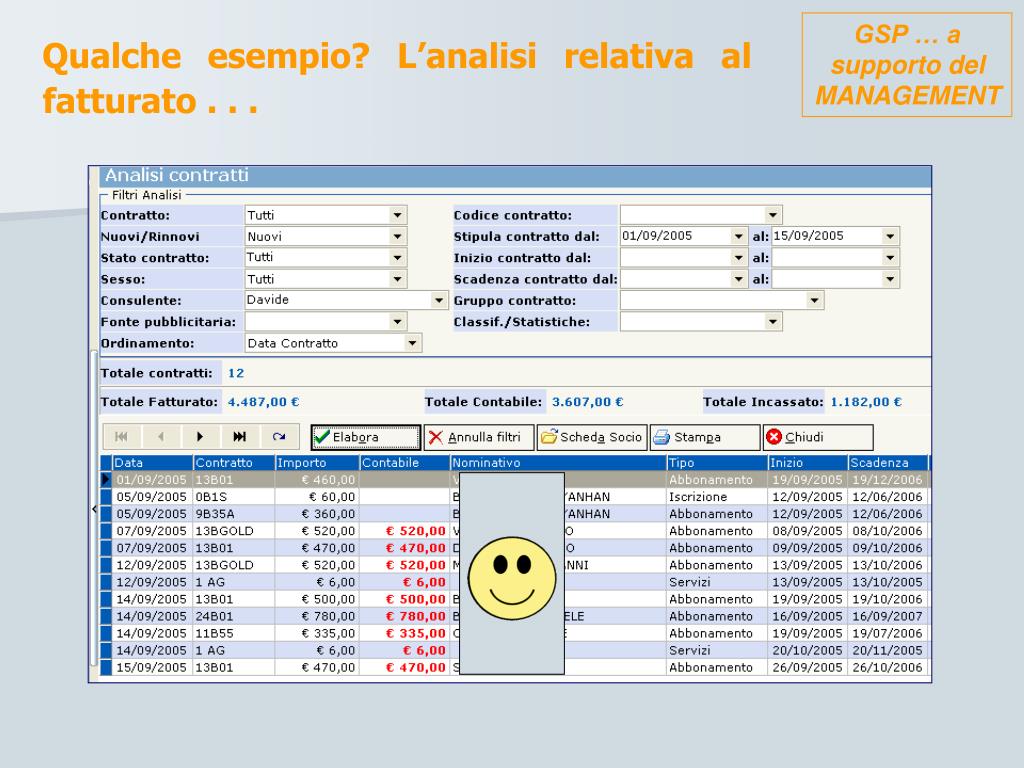The image size is (1024, 768).
Task: Select the 9B35A contract cell
Action: [x=234, y=514]
